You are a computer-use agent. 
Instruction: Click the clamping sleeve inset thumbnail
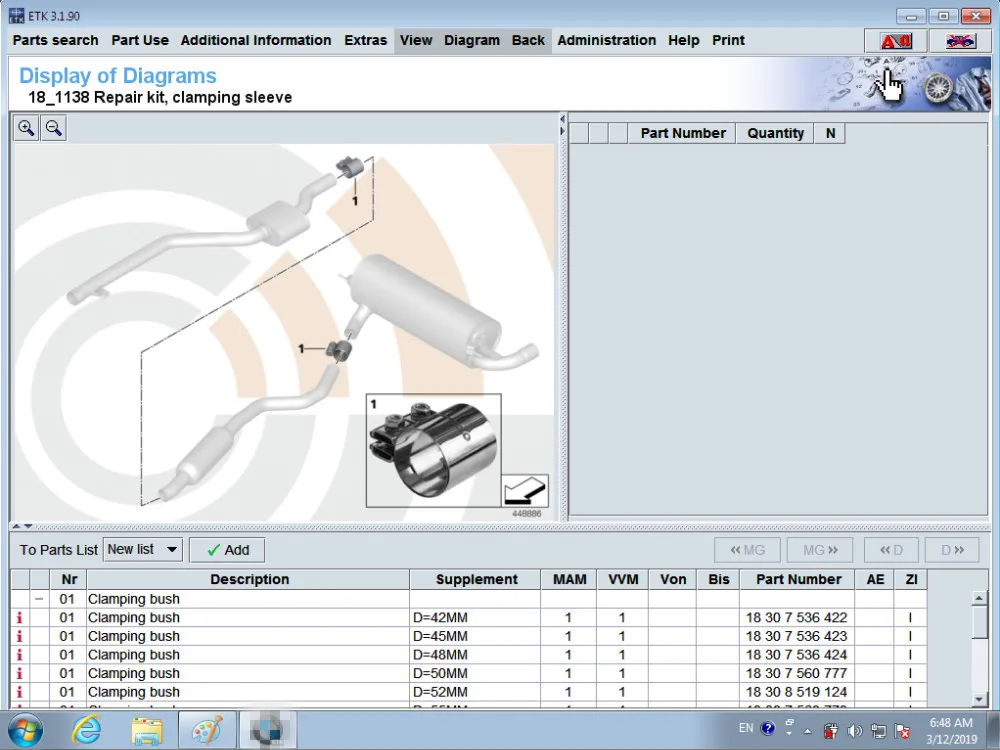tap(434, 450)
